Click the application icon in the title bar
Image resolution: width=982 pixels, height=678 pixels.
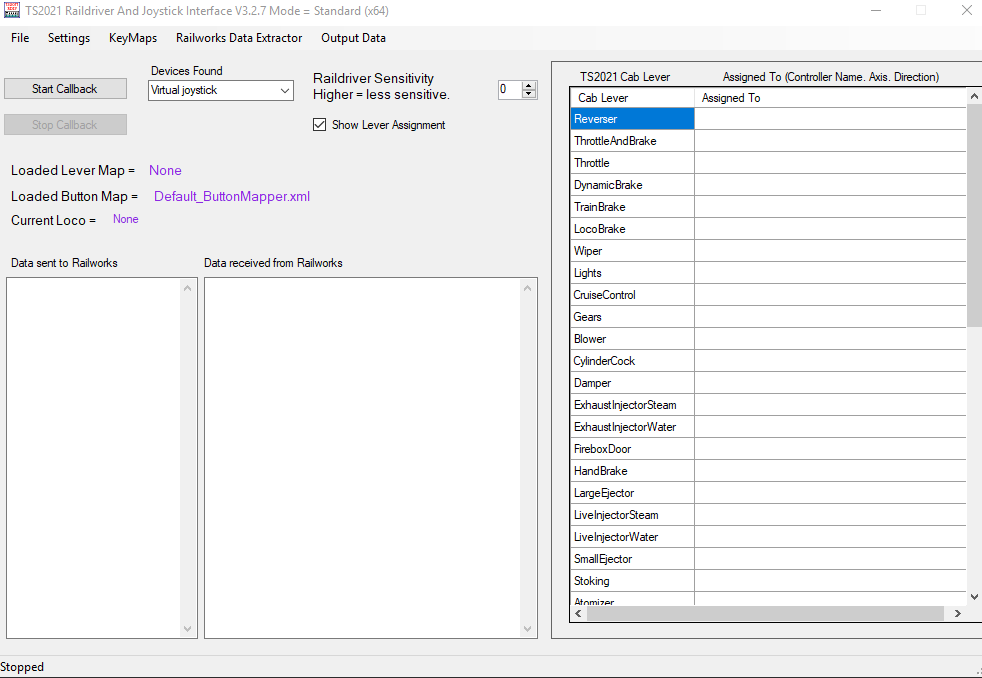point(11,11)
